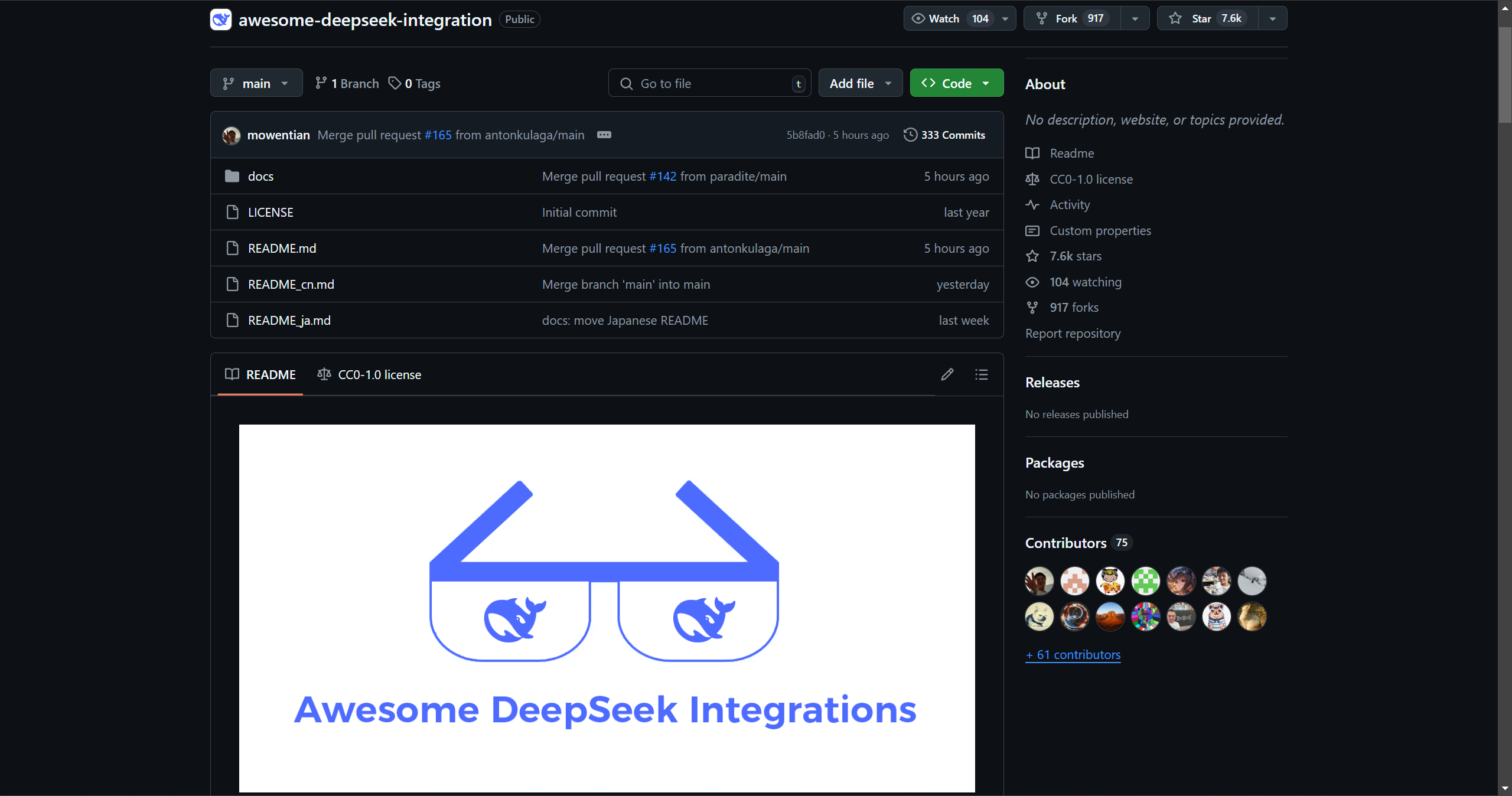The image size is (1512, 796).
Task: Open the green Code dropdown button
Action: 957,83
